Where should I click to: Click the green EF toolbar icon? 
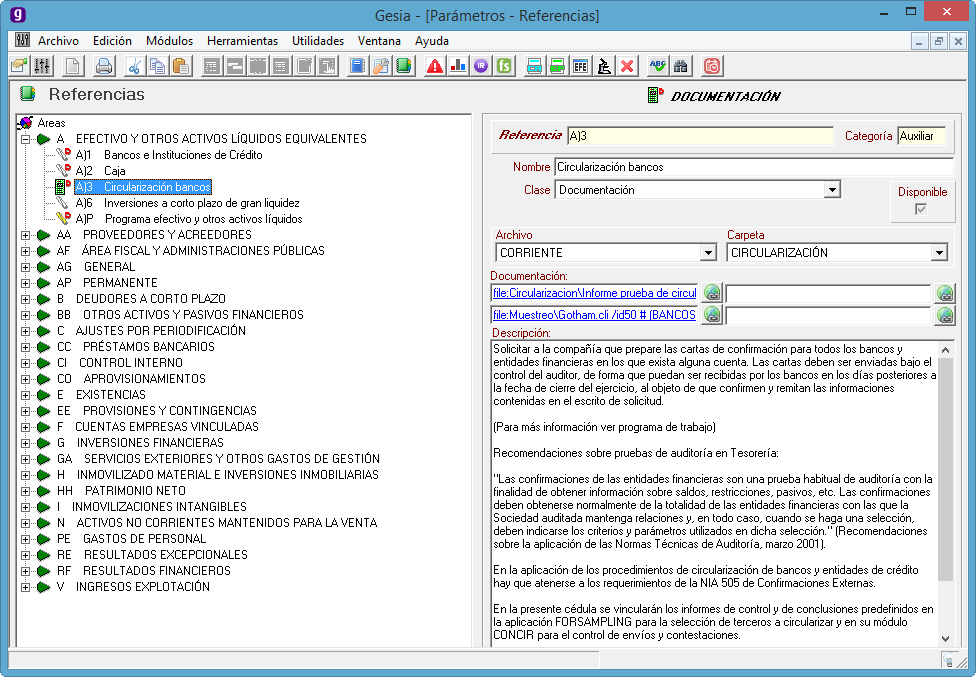tap(557, 66)
